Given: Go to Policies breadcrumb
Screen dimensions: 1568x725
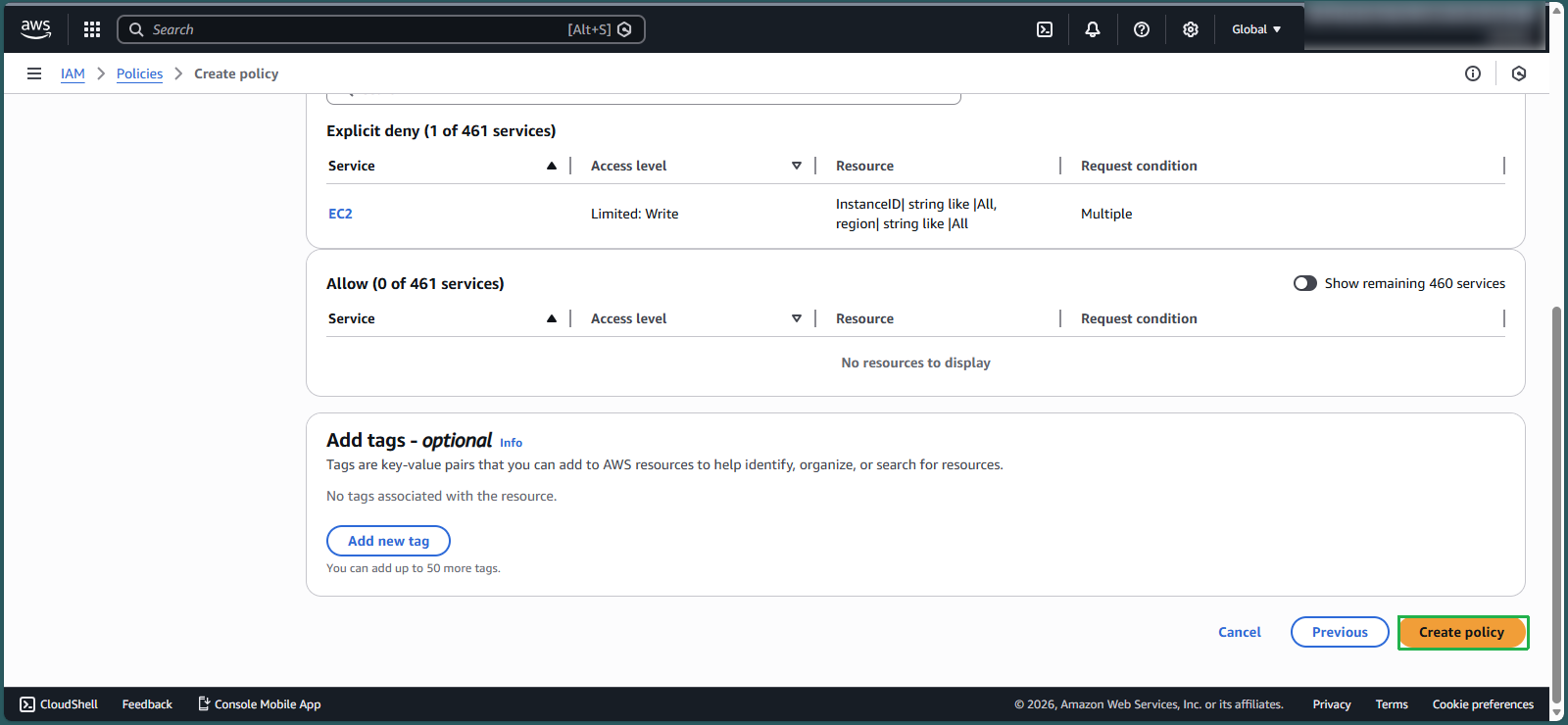Looking at the screenshot, I should click(x=139, y=73).
